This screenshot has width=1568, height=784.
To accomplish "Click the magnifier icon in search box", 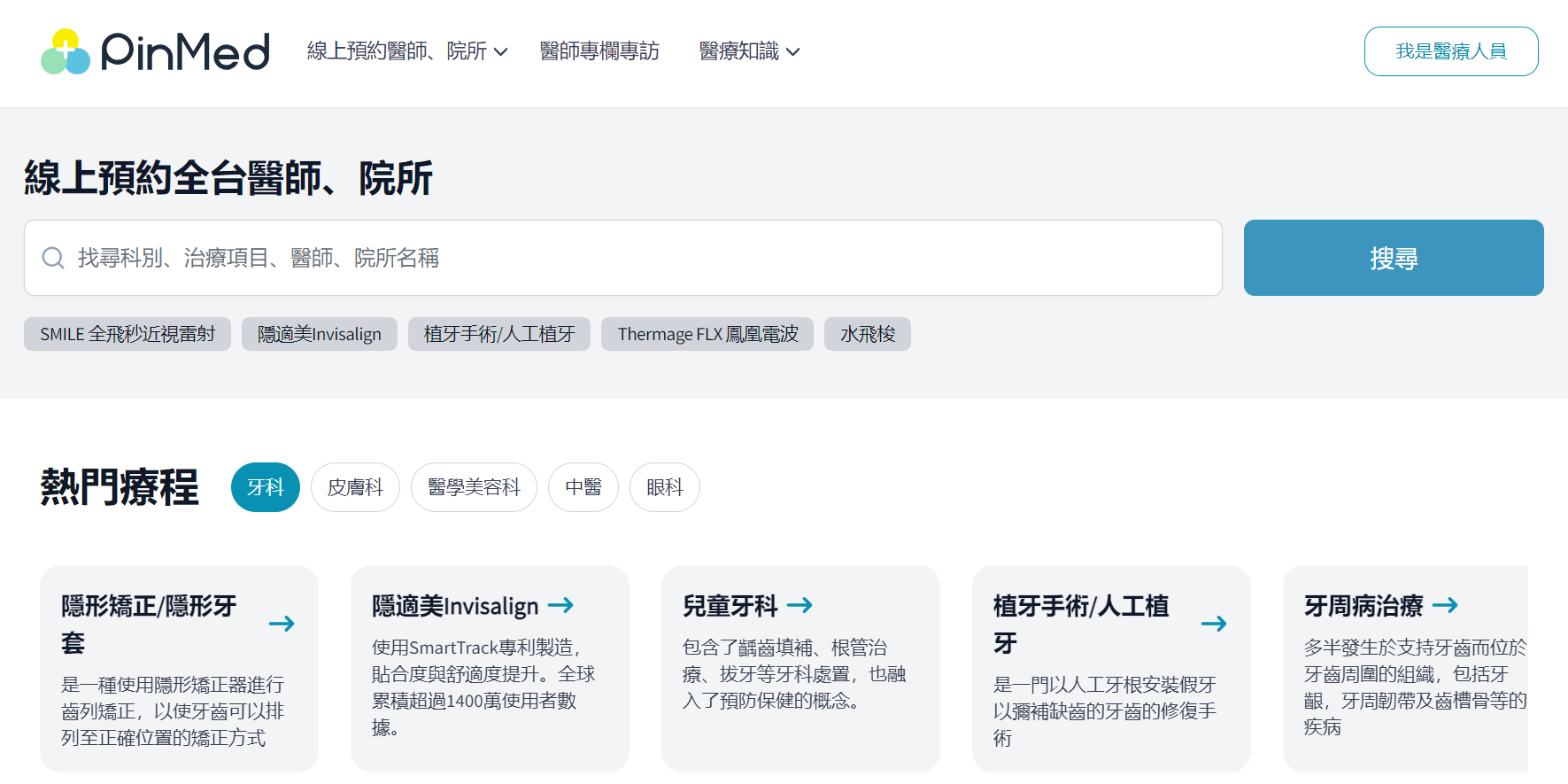I will [53, 258].
